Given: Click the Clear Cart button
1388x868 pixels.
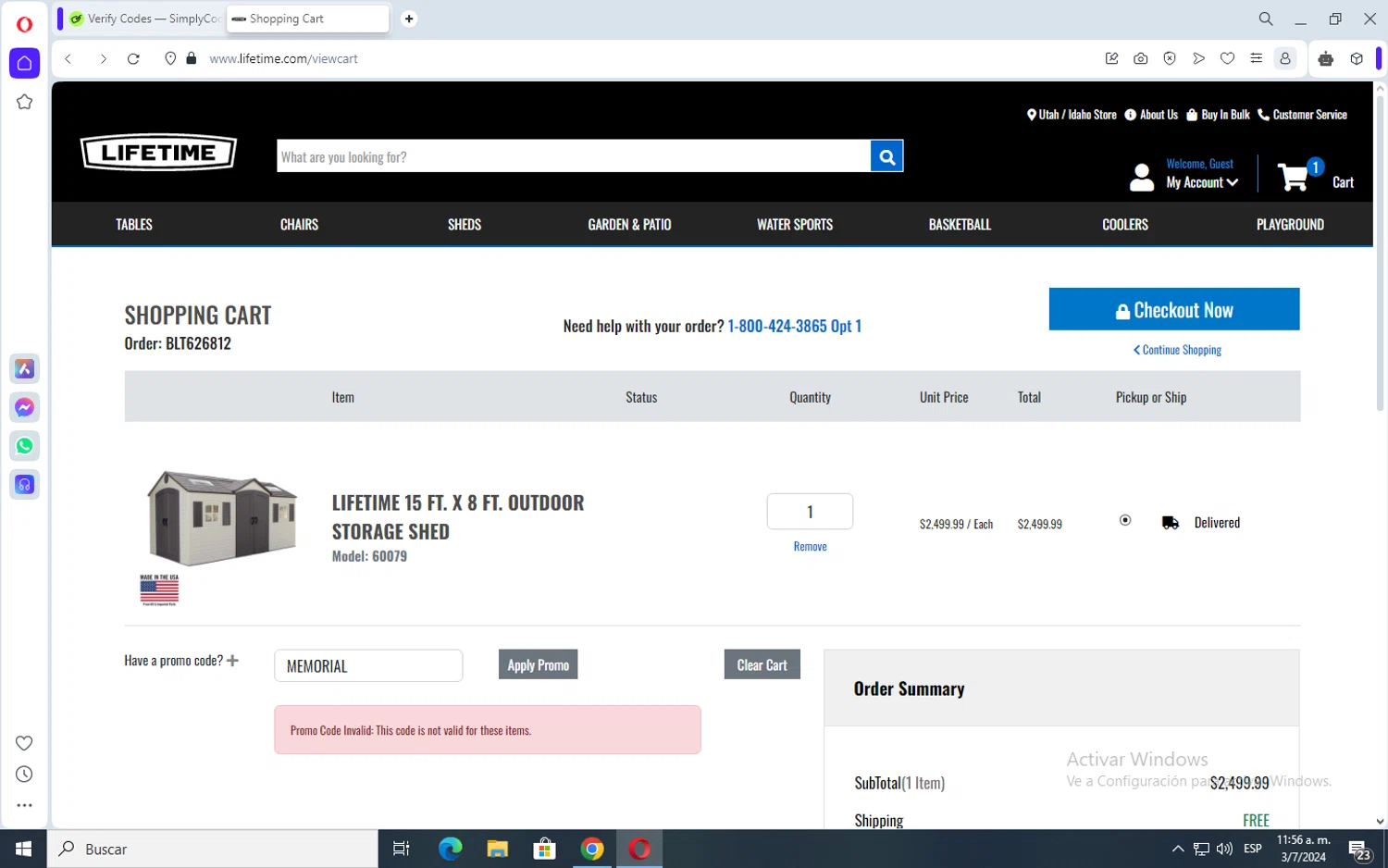Looking at the screenshot, I should click(762, 664).
